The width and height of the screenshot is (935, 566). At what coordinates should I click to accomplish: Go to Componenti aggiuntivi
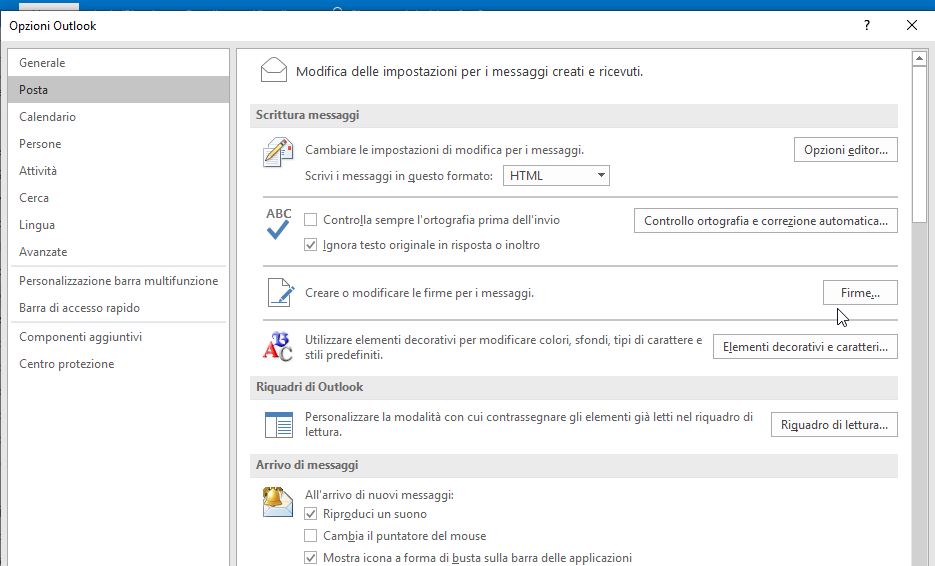pyautogui.click(x=119, y=337)
